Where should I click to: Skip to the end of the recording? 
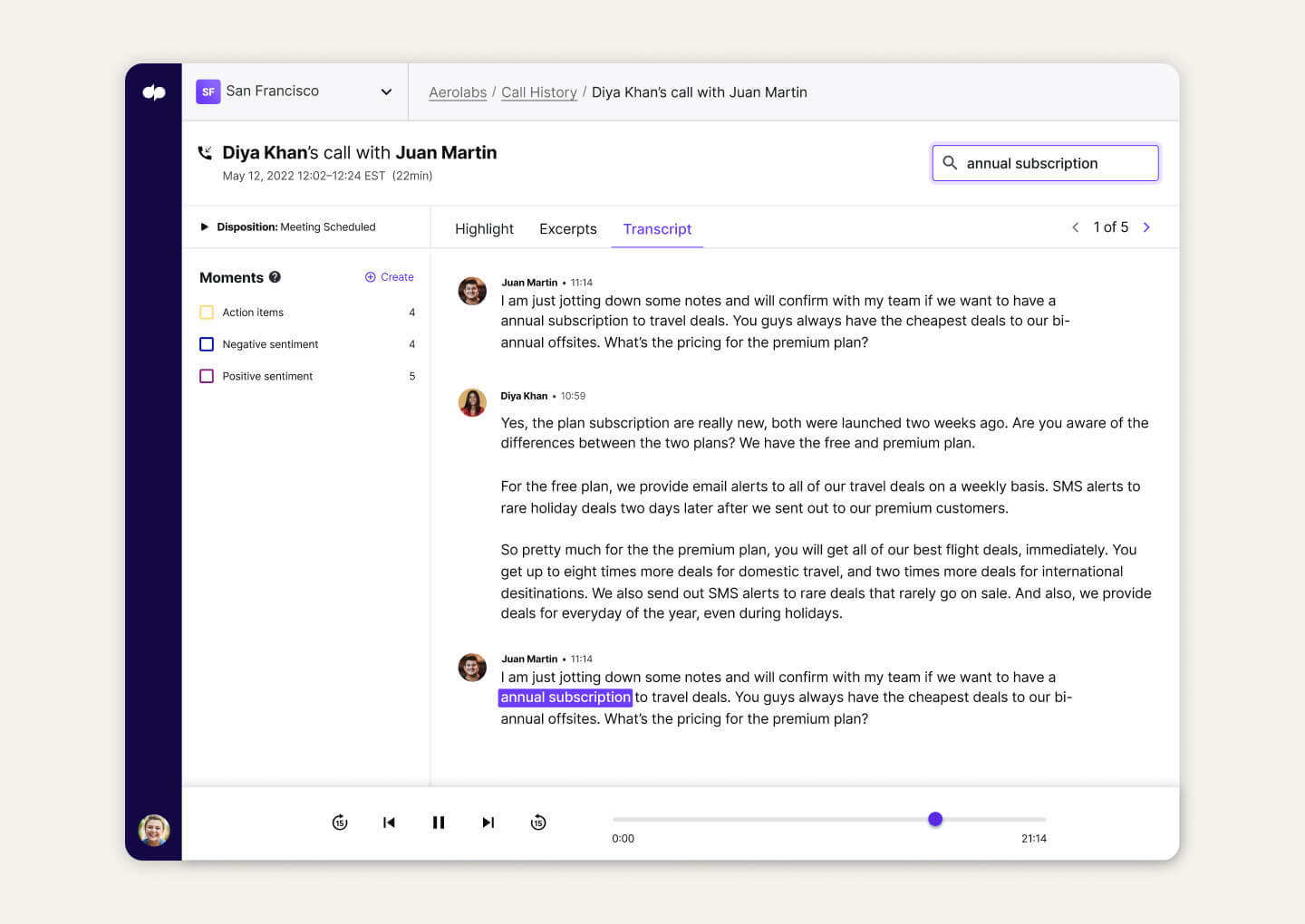[x=488, y=823]
